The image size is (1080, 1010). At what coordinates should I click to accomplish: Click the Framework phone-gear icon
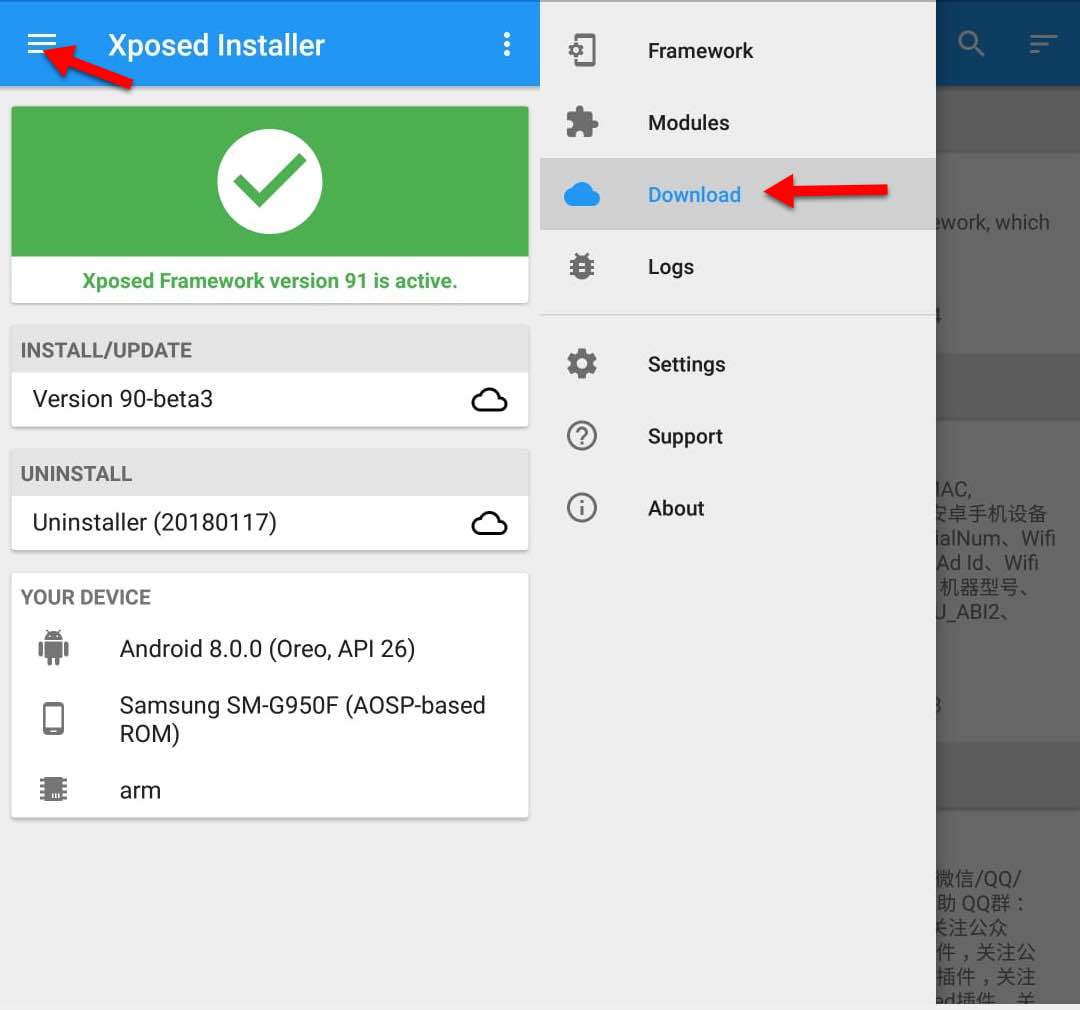582,50
